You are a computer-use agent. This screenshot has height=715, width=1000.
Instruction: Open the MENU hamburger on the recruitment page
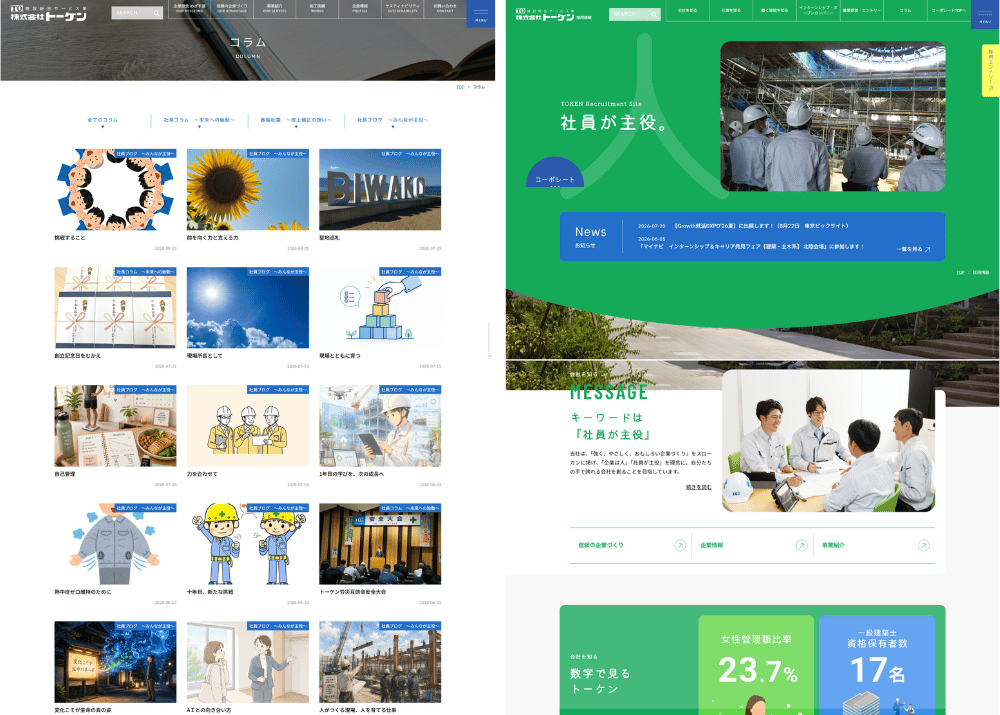985,14
